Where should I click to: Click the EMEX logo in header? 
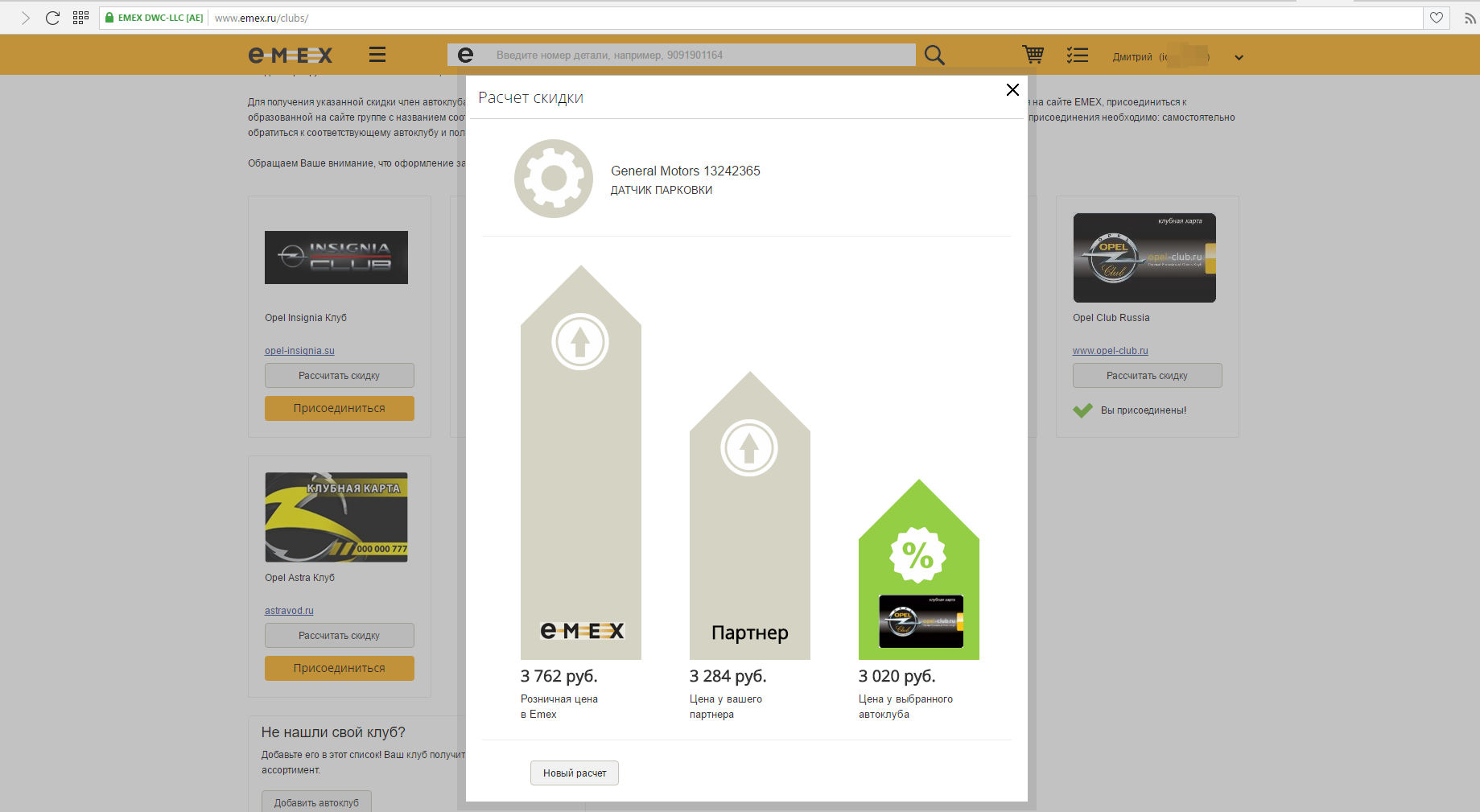(291, 55)
